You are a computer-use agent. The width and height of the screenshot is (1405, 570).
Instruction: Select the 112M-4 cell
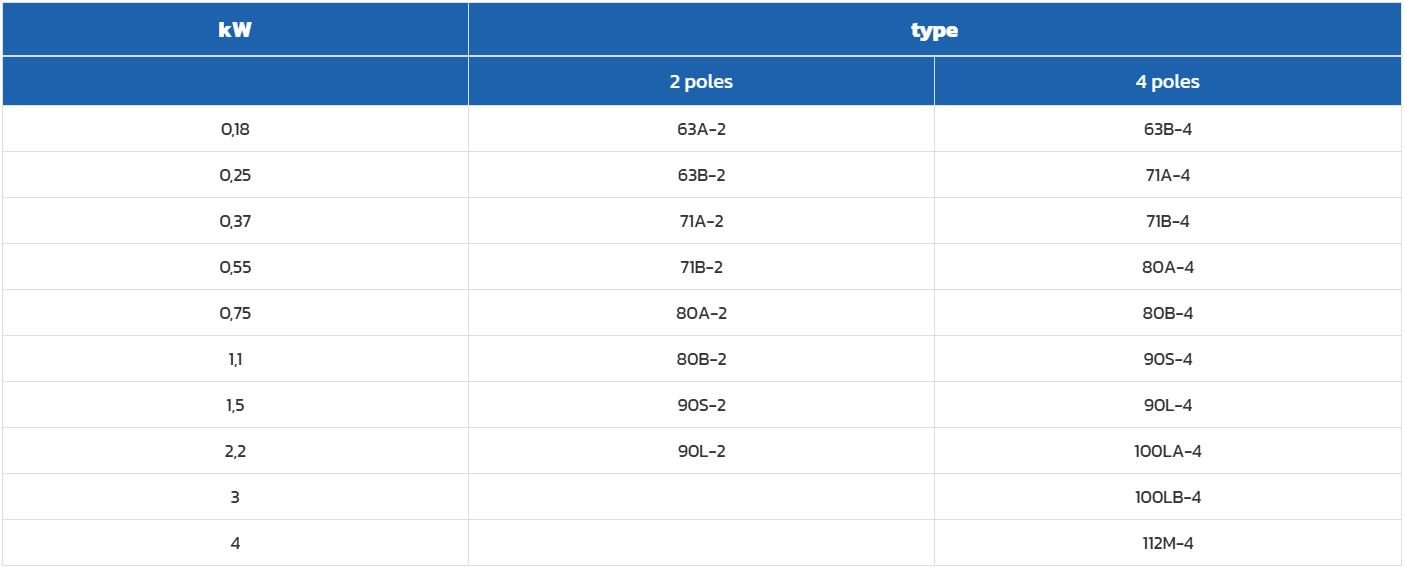pos(1167,543)
